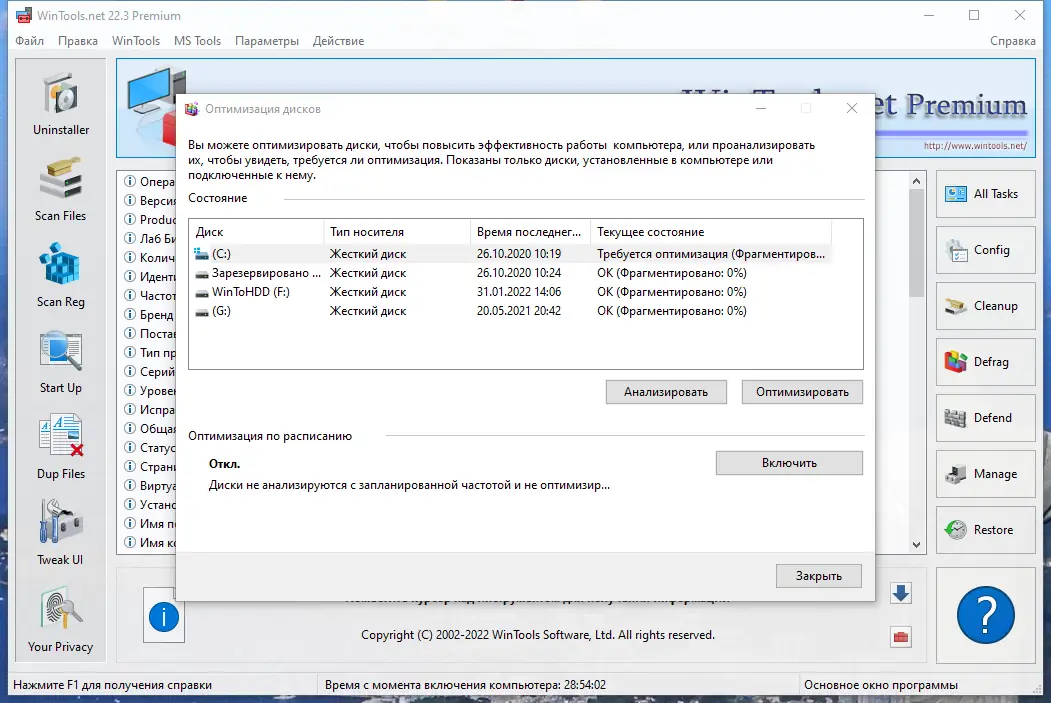The image size is (1051, 703).
Task: Click the blue down arrow icon
Action: pos(901,593)
